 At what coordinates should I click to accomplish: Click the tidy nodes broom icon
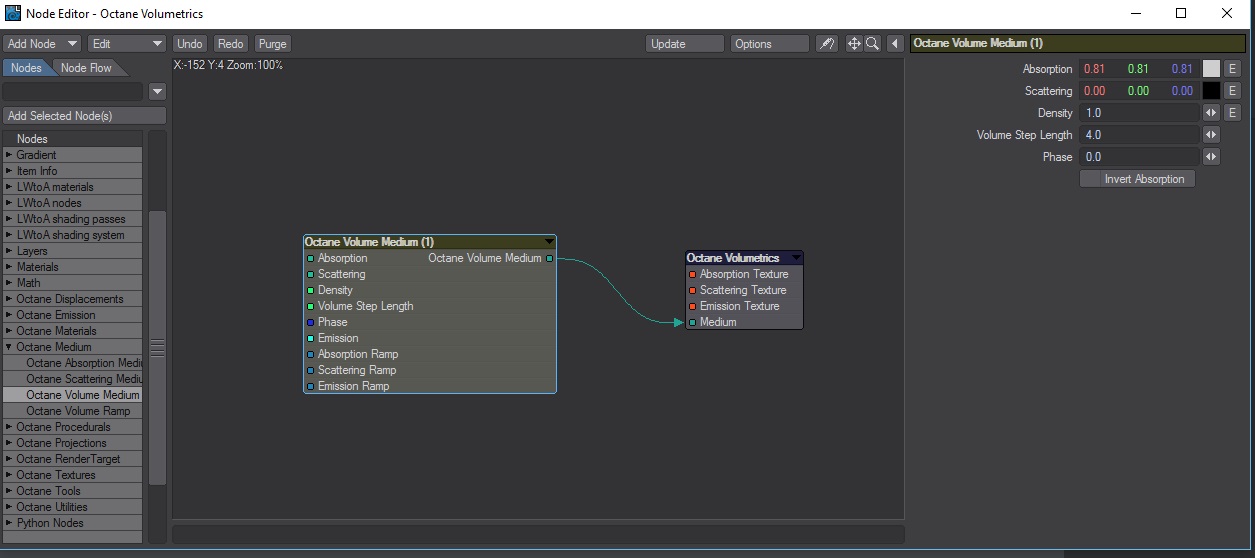826,44
